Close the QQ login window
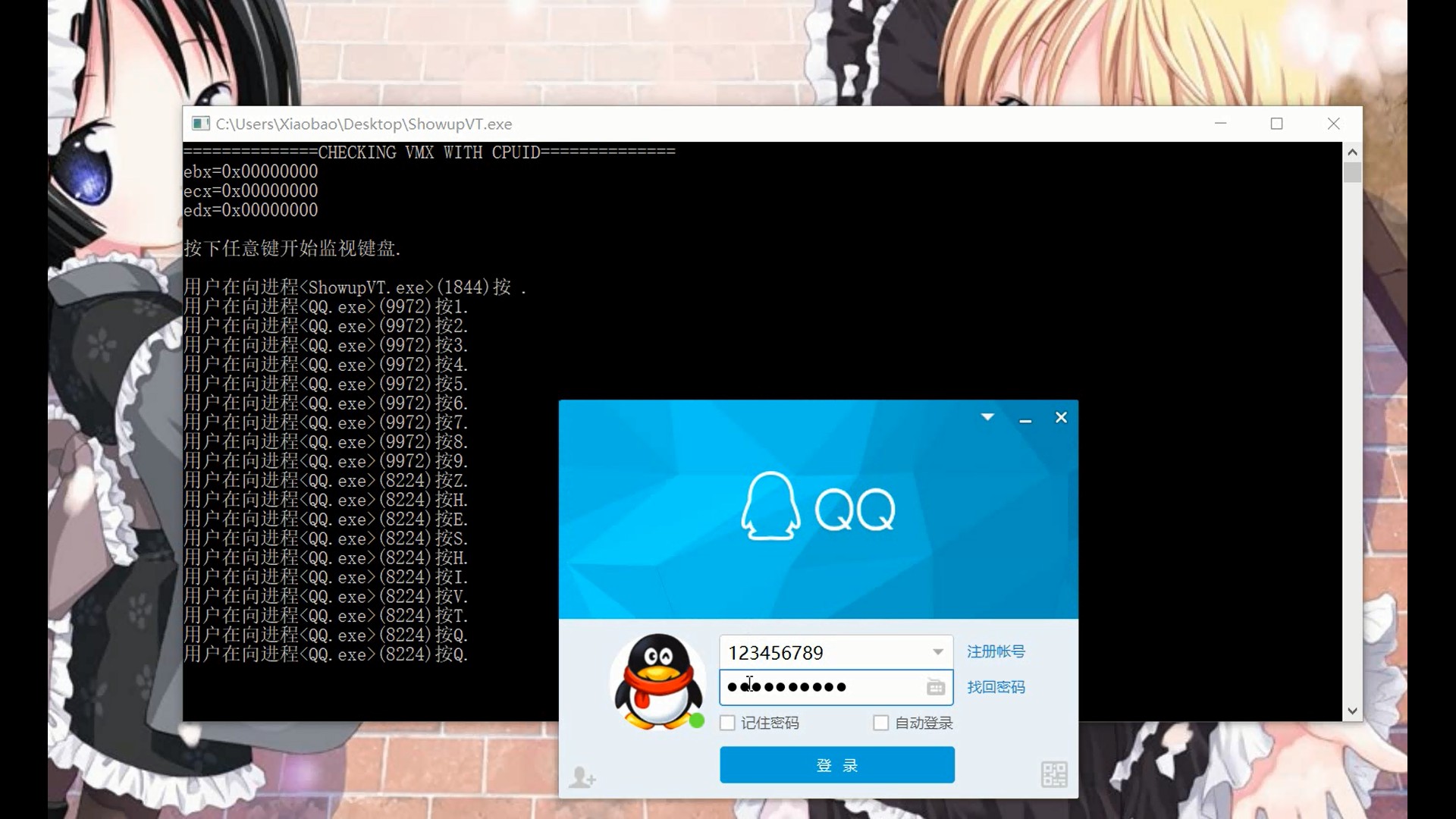Screen dimensions: 1456x819 [1061, 418]
